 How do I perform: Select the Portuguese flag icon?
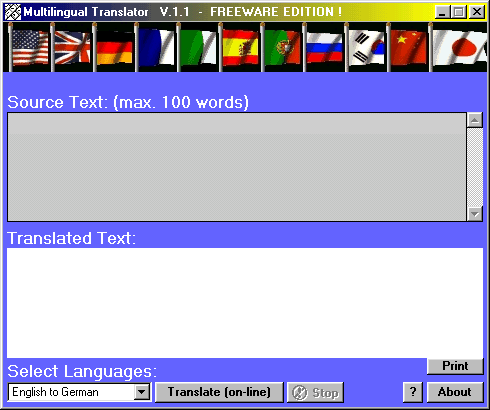(x=282, y=47)
